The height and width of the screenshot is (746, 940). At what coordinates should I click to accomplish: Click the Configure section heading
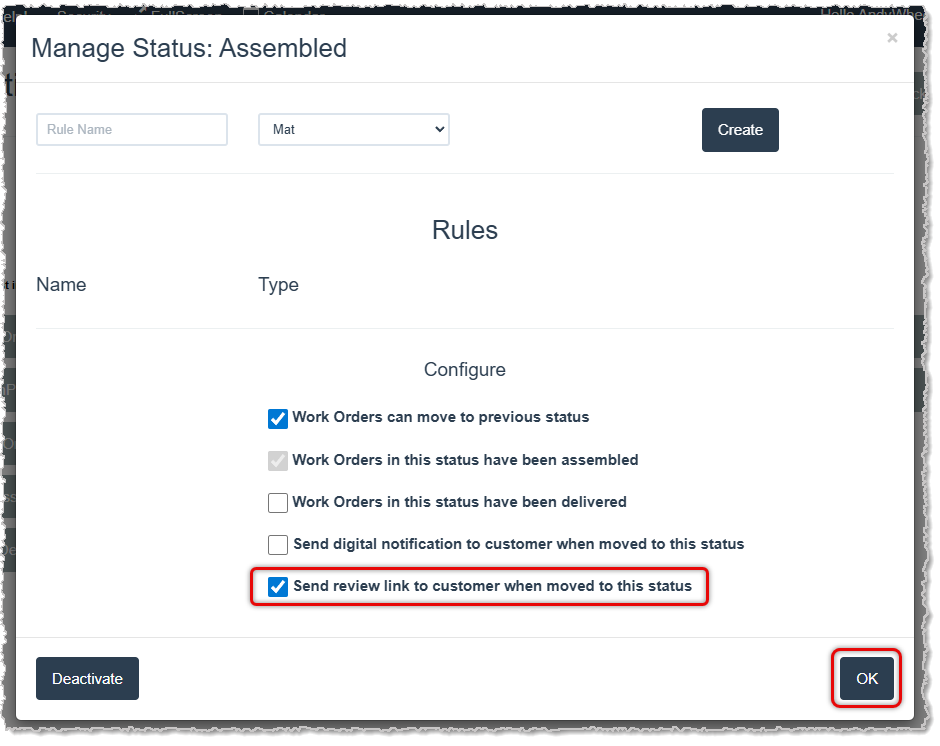465,370
